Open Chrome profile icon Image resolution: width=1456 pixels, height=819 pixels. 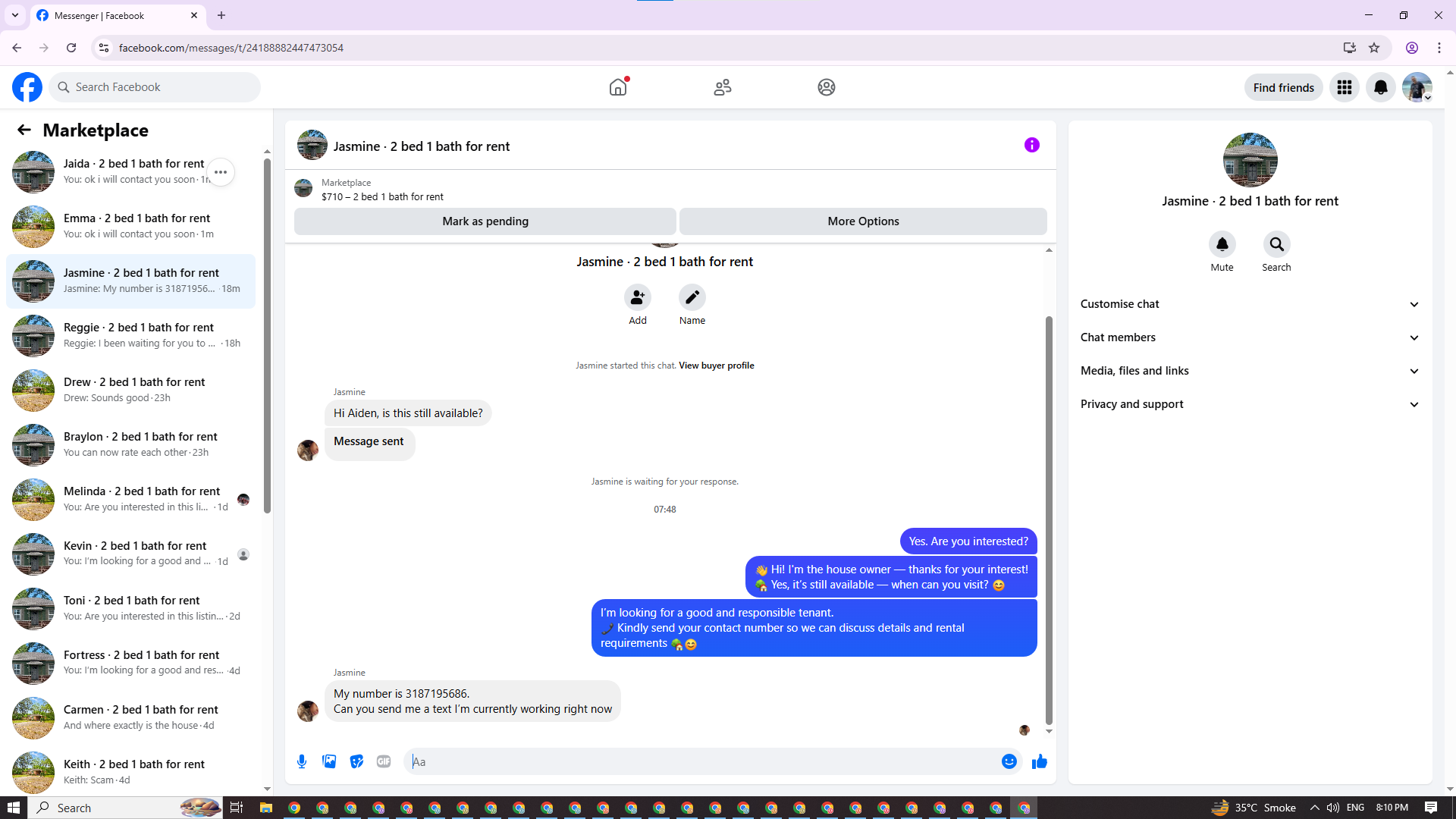[x=1412, y=48]
